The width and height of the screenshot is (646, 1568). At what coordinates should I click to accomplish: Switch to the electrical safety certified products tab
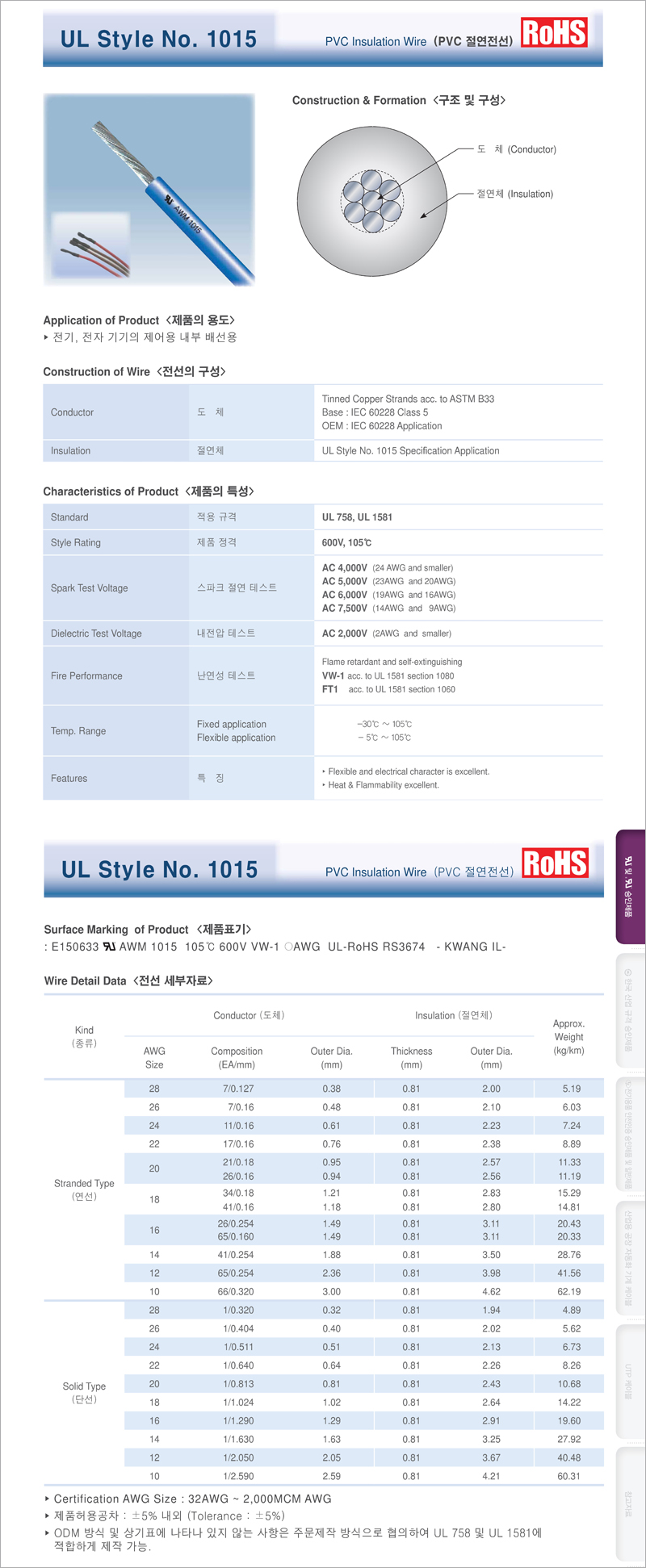click(x=630, y=1135)
